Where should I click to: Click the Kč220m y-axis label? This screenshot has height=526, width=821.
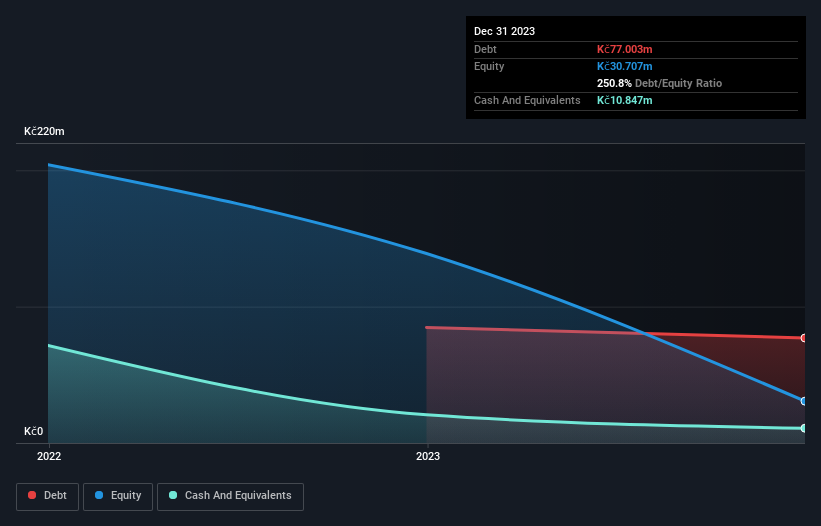click(x=44, y=131)
